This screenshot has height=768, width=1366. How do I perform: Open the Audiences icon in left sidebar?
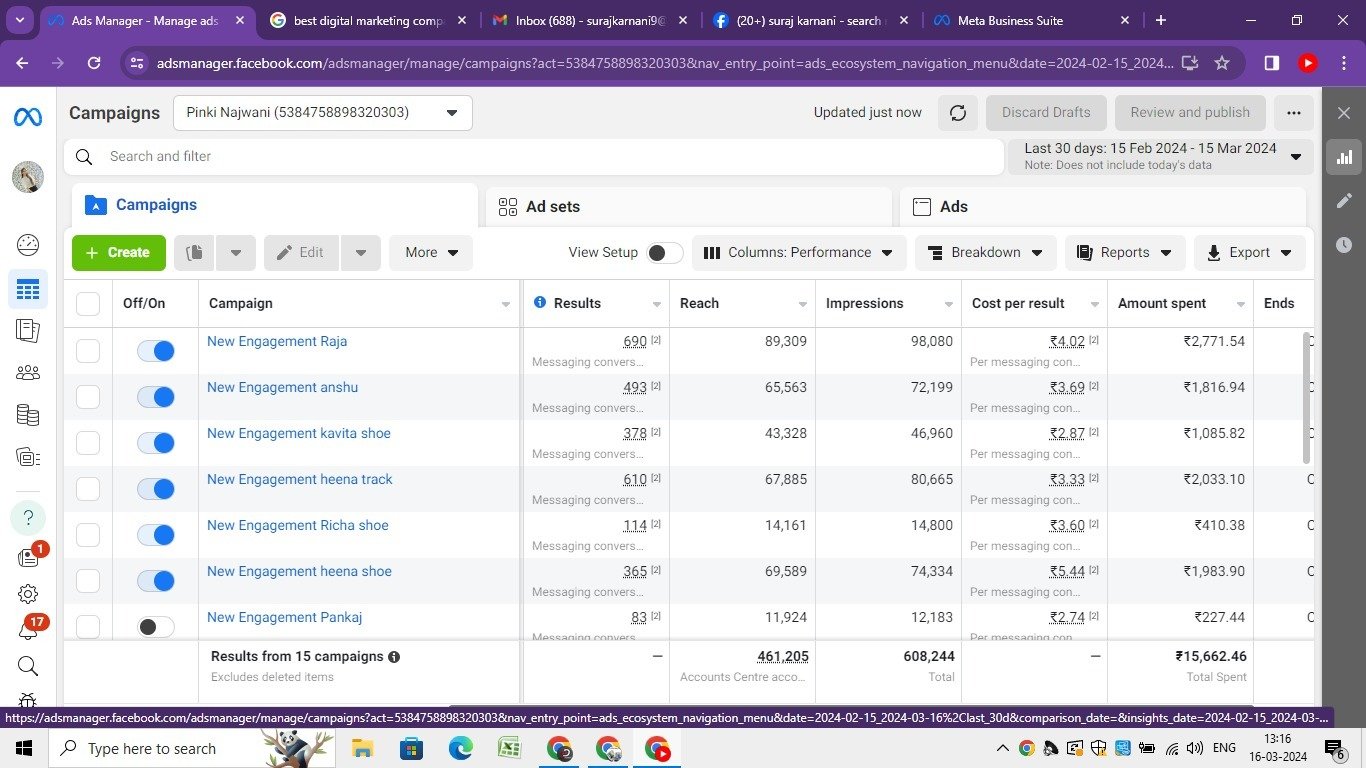tap(28, 372)
